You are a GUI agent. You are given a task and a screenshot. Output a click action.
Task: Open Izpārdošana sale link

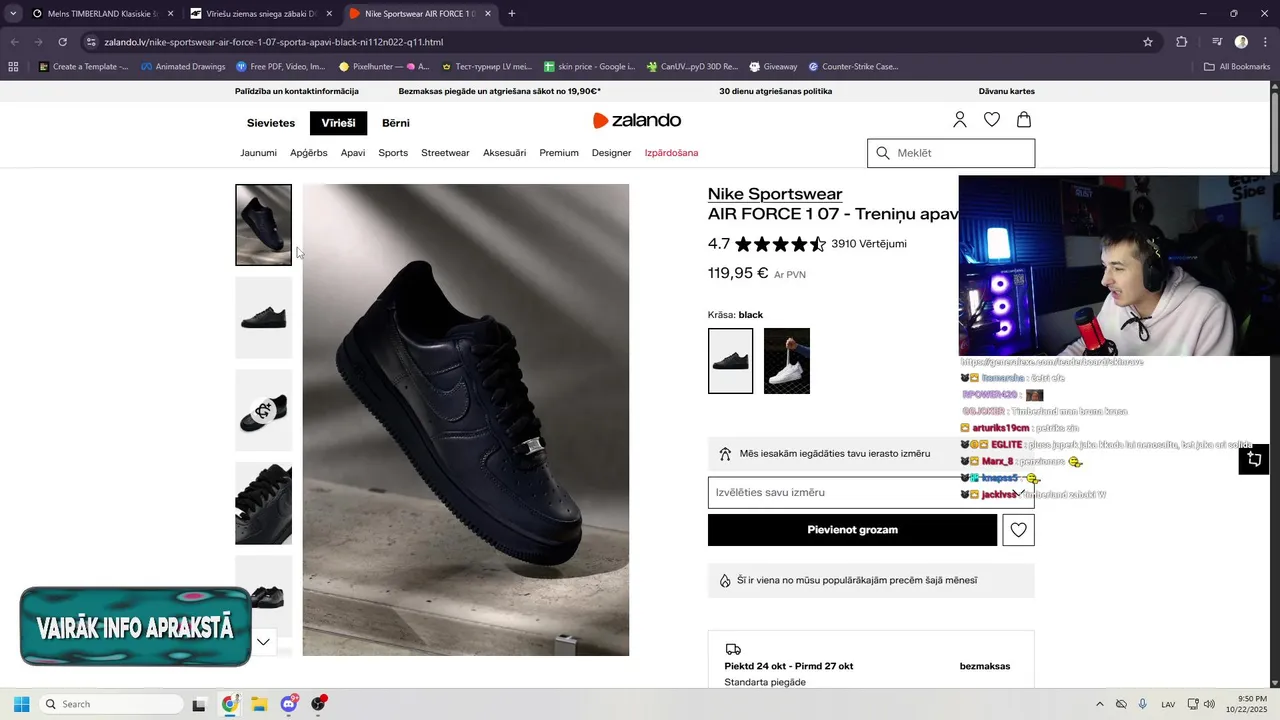pos(671,153)
